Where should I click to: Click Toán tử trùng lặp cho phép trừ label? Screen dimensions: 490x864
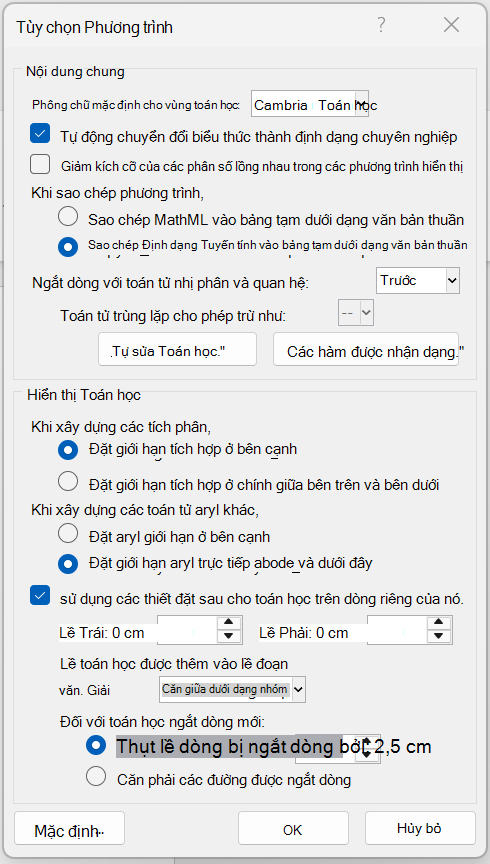[x=173, y=316]
